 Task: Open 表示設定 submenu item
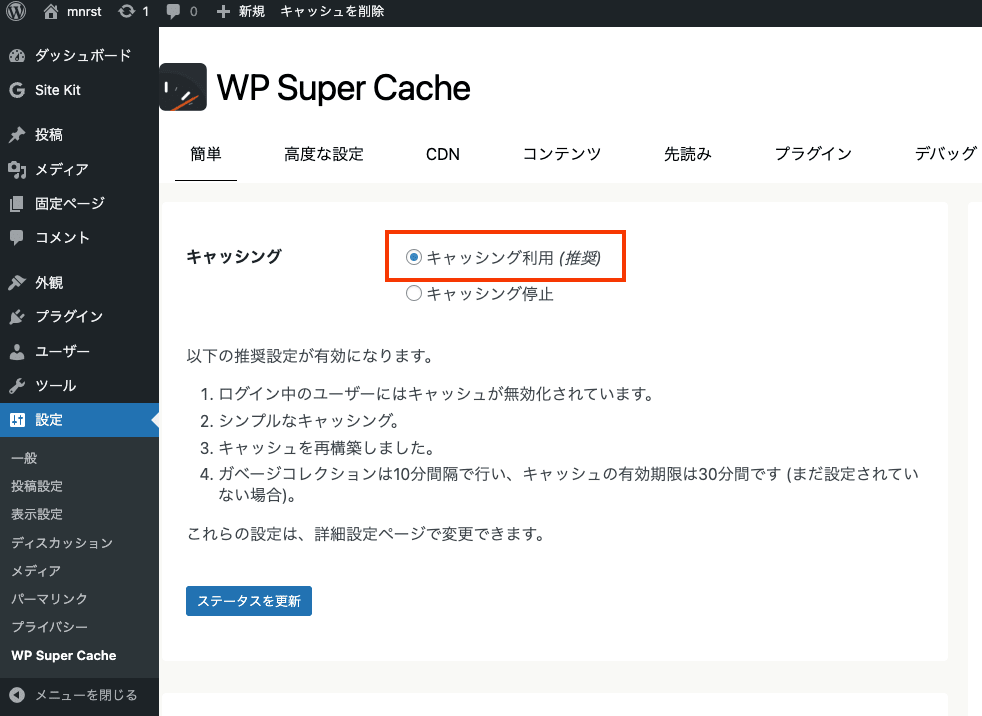tap(37, 514)
